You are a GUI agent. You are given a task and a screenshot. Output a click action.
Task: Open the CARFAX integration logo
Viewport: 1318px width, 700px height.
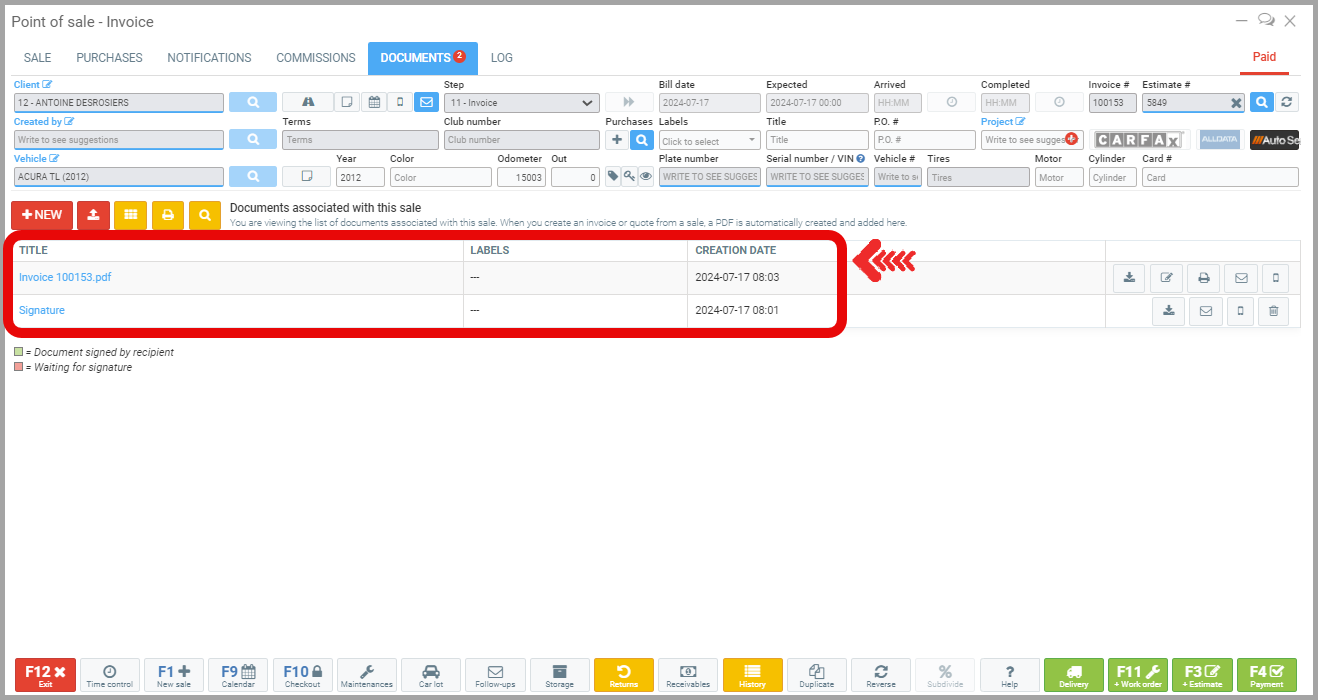[1139, 140]
